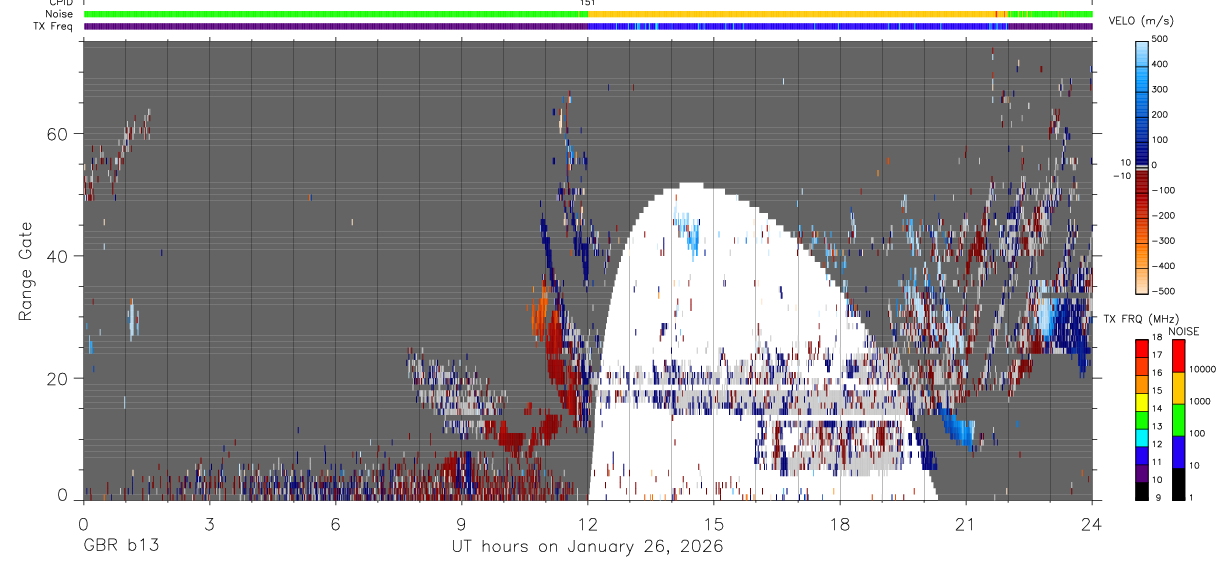Click the '6' hour tick on the UT axis
The image size is (1228, 567).
click(x=335, y=524)
